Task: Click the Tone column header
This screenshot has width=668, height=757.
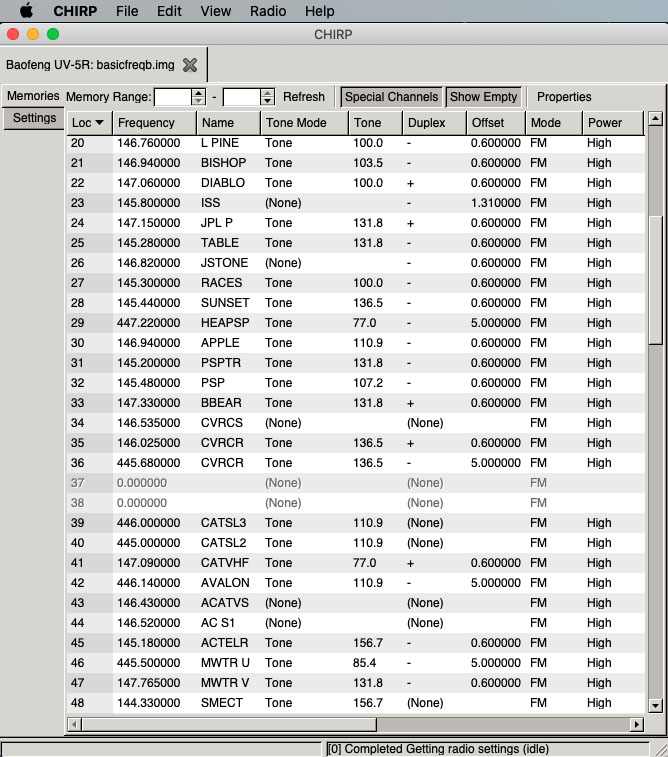Action: 375,123
